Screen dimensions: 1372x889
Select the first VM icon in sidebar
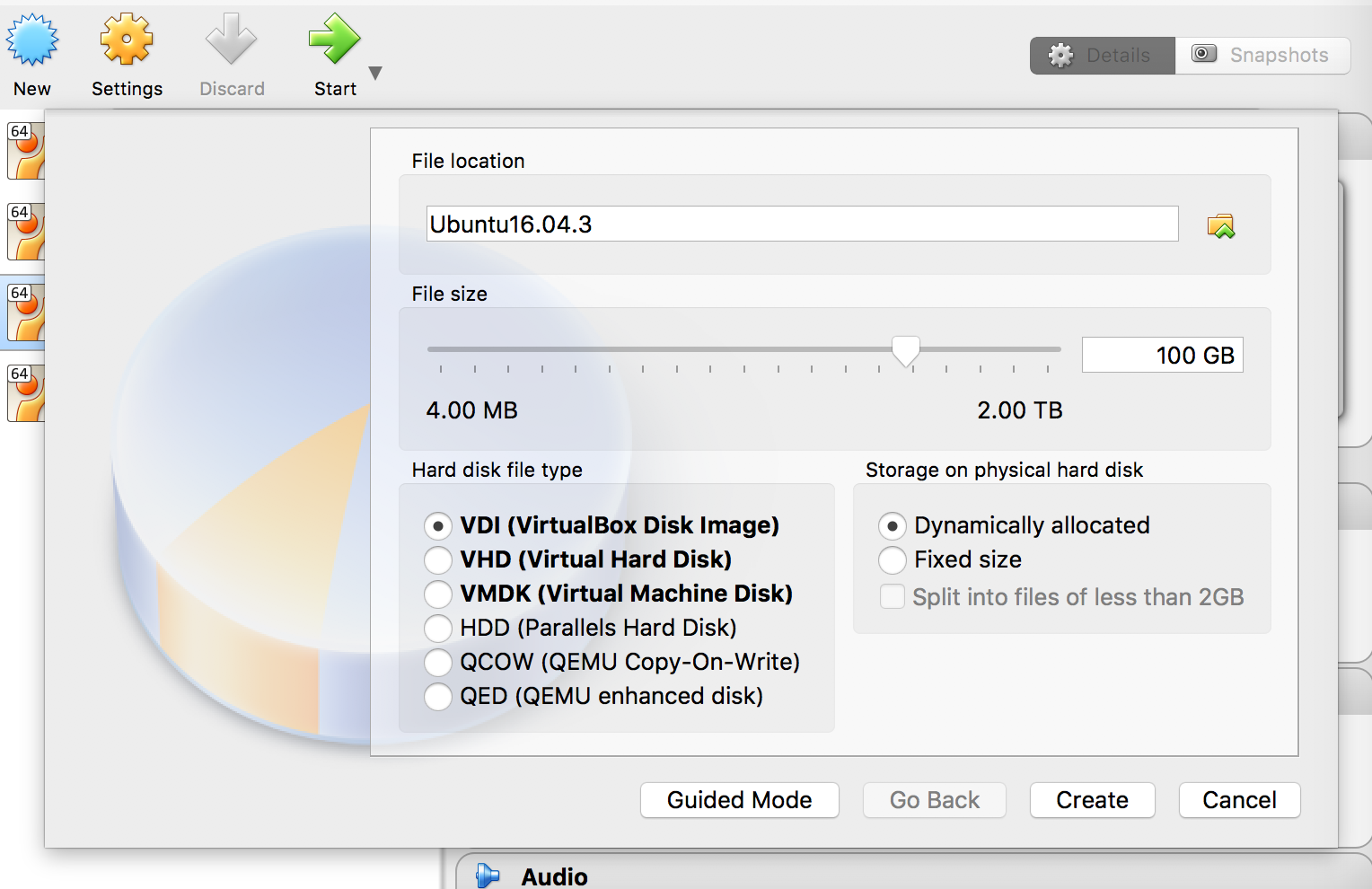(x=25, y=151)
